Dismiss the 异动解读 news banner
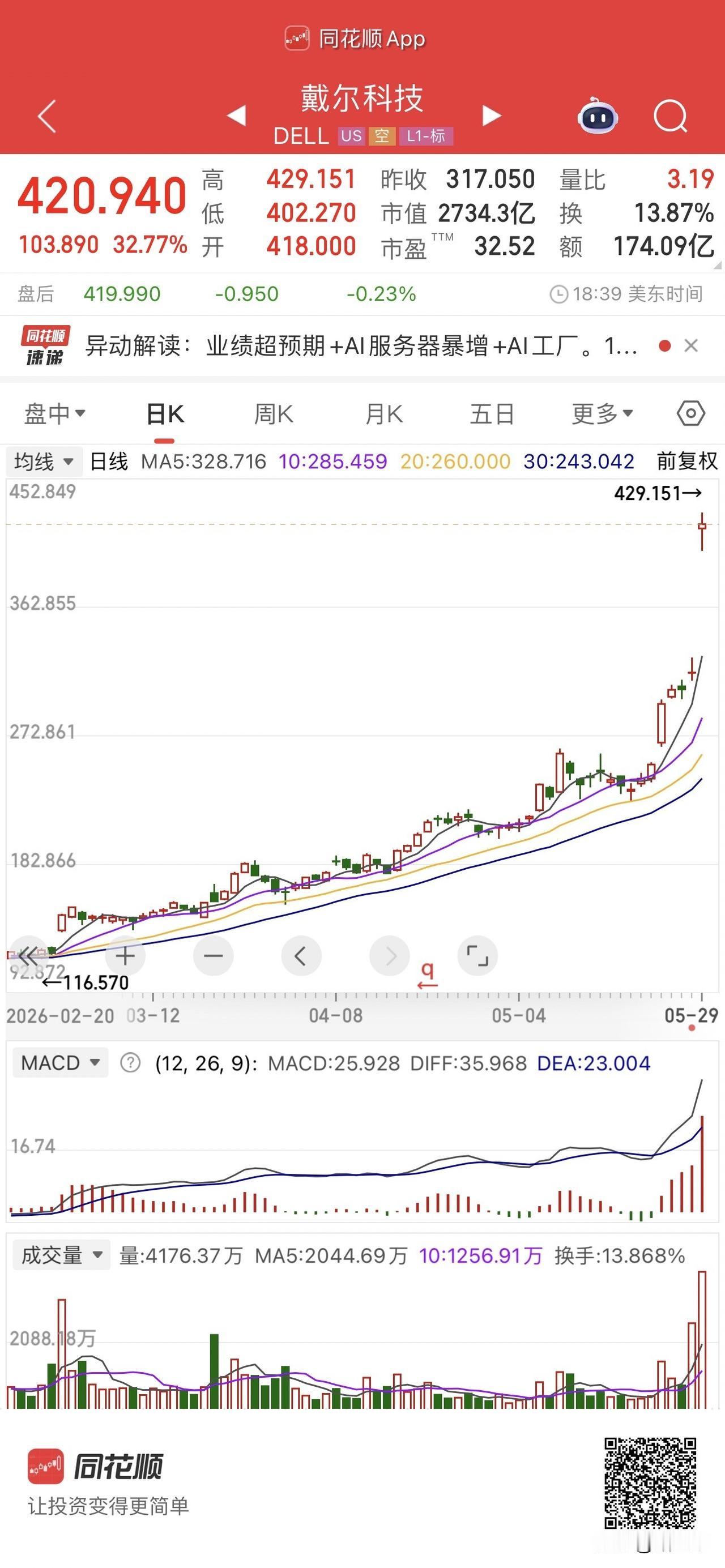 click(x=691, y=346)
